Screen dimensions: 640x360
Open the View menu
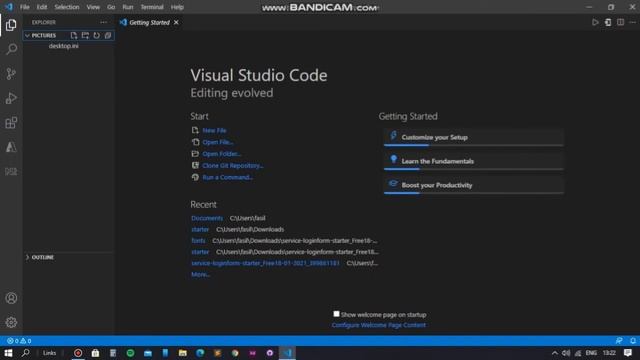93,7
